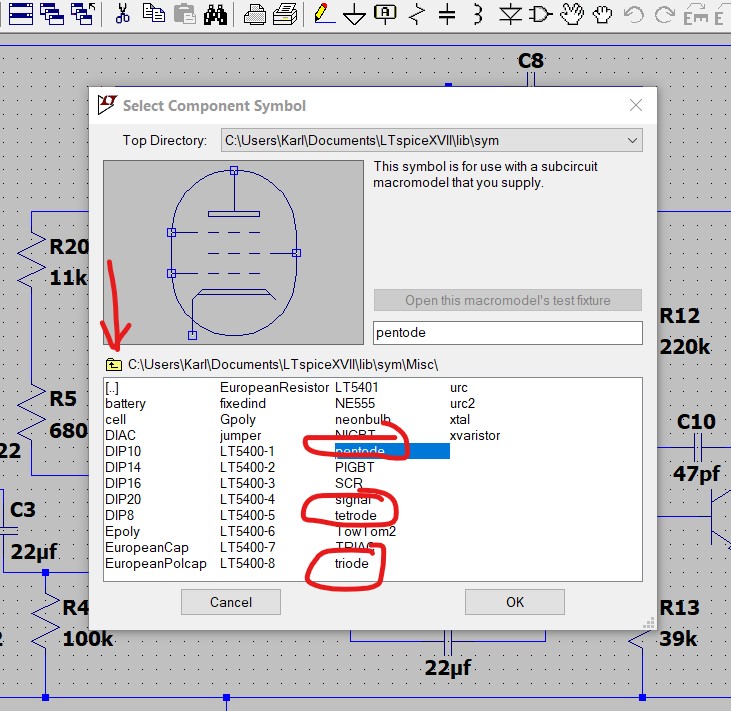The image size is (731, 711).
Task: Select battery in the symbol list
Action: point(125,403)
